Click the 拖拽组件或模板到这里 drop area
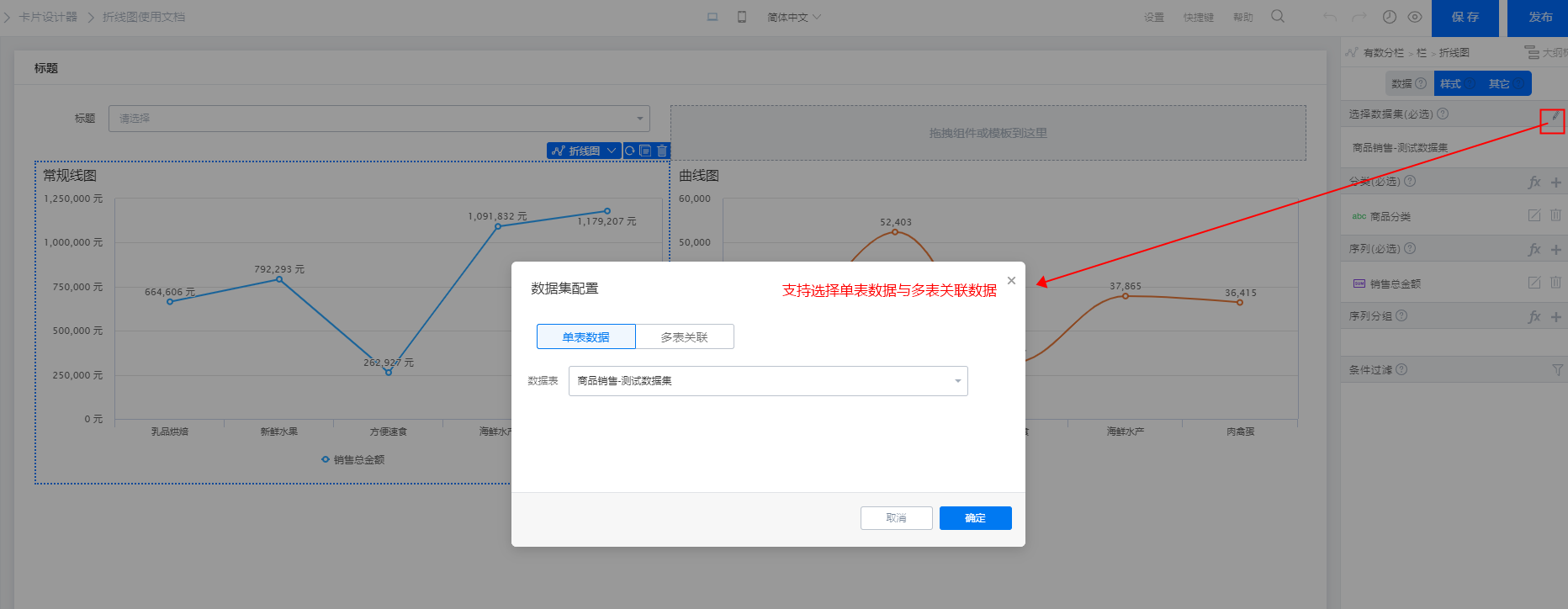1568x609 pixels. pyautogui.click(x=988, y=133)
